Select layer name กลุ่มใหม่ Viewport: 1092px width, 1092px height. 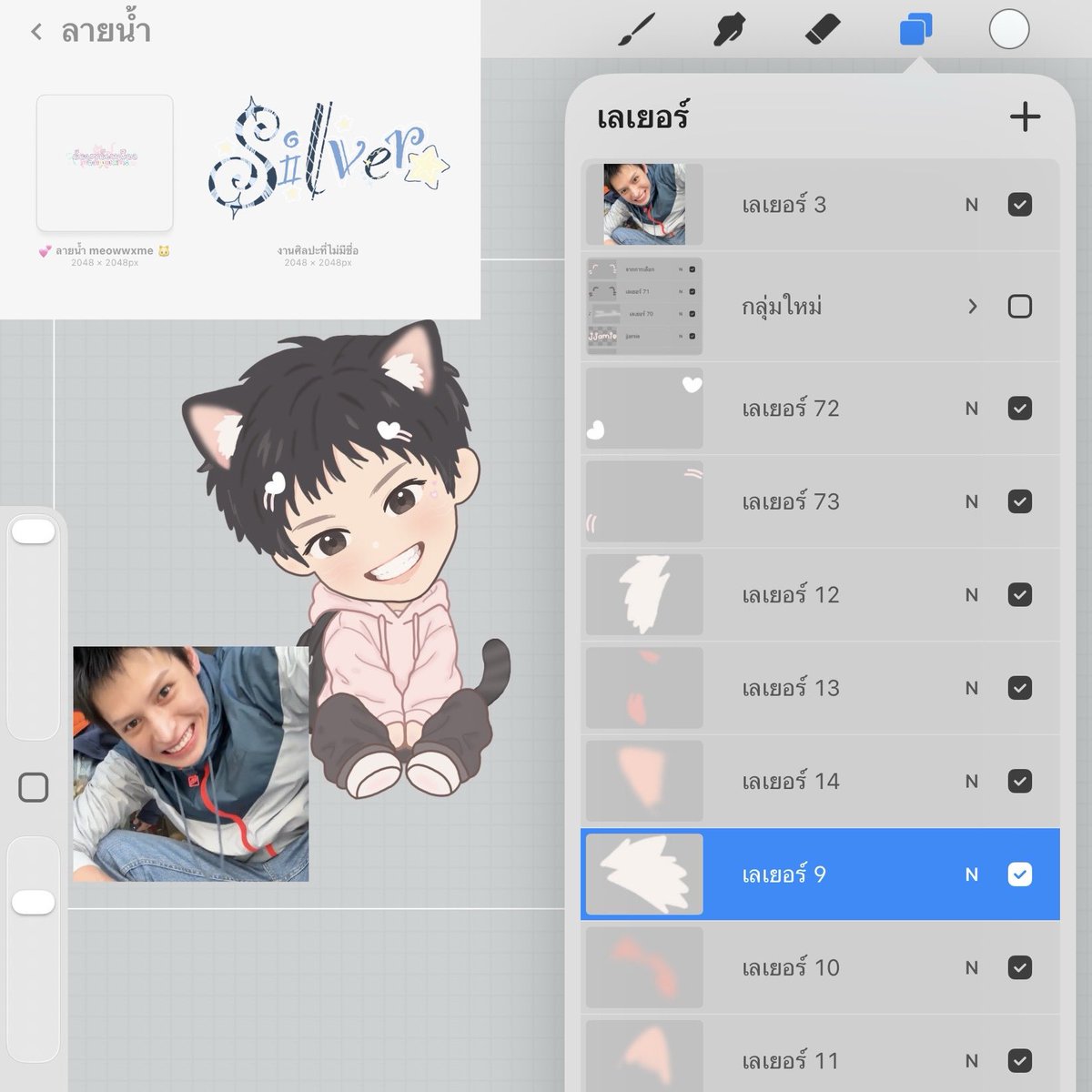tap(782, 306)
